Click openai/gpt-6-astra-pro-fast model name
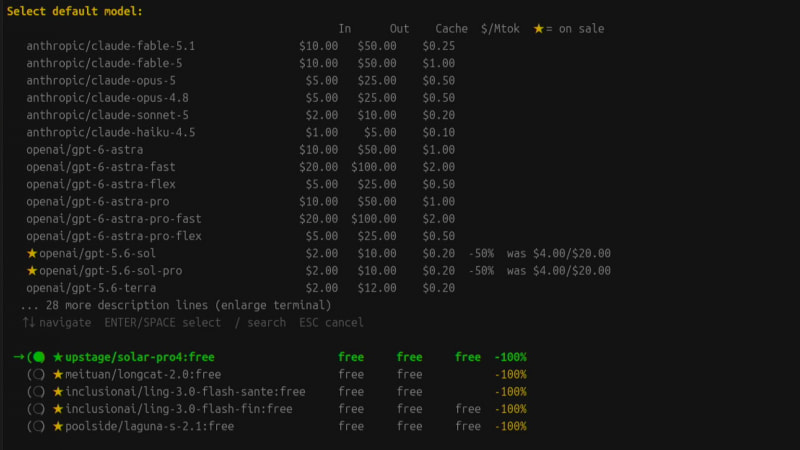 pos(114,219)
